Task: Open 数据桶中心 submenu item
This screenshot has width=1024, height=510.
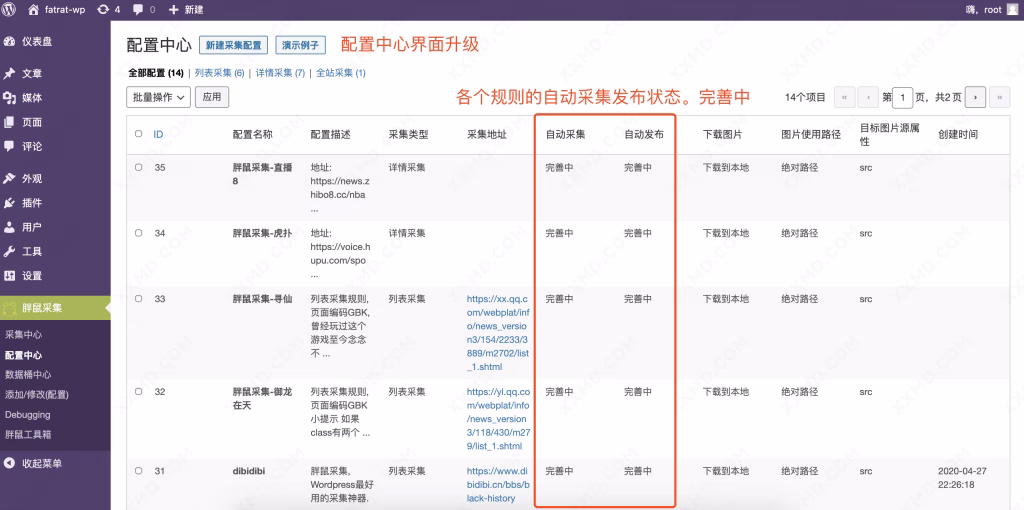Action: click(34, 375)
